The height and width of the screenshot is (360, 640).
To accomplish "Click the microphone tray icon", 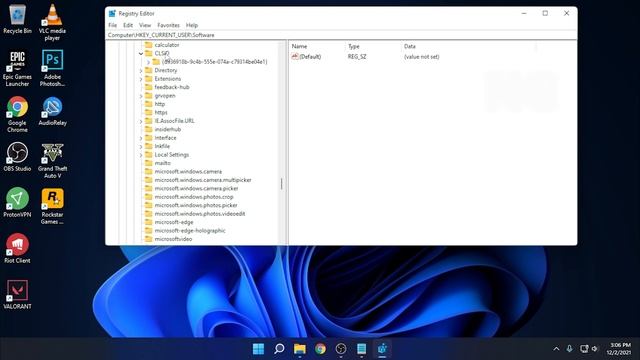I will (569, 349).
